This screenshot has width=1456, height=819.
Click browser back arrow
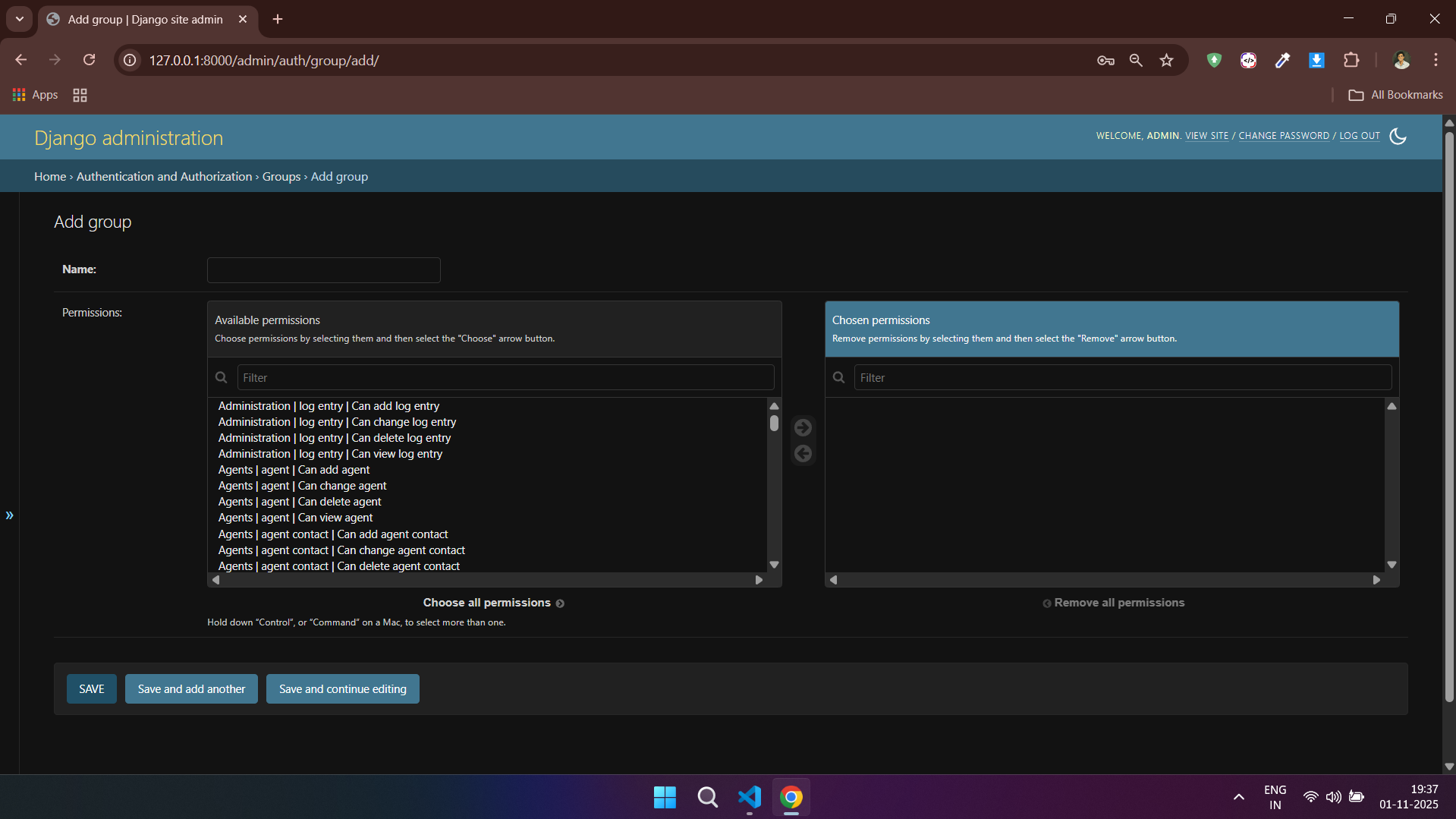click(x=21, y=60)
